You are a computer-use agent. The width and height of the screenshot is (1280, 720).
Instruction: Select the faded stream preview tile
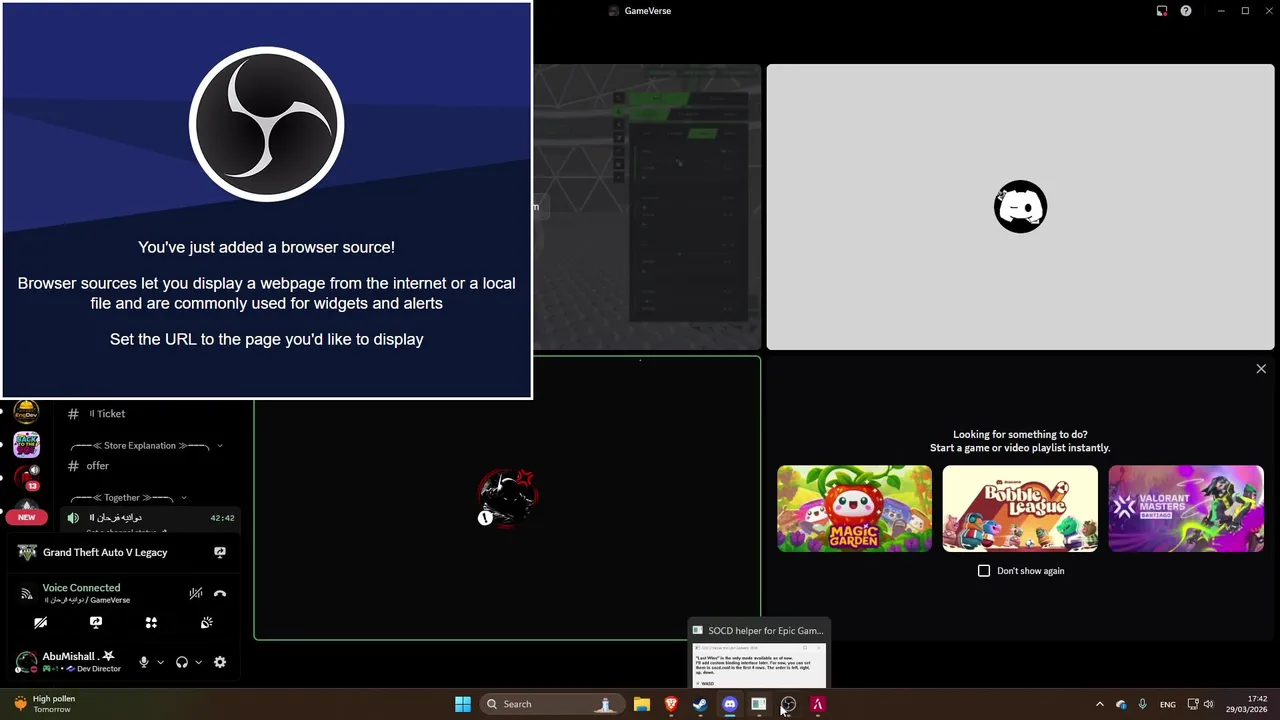[x=647, y=207]
